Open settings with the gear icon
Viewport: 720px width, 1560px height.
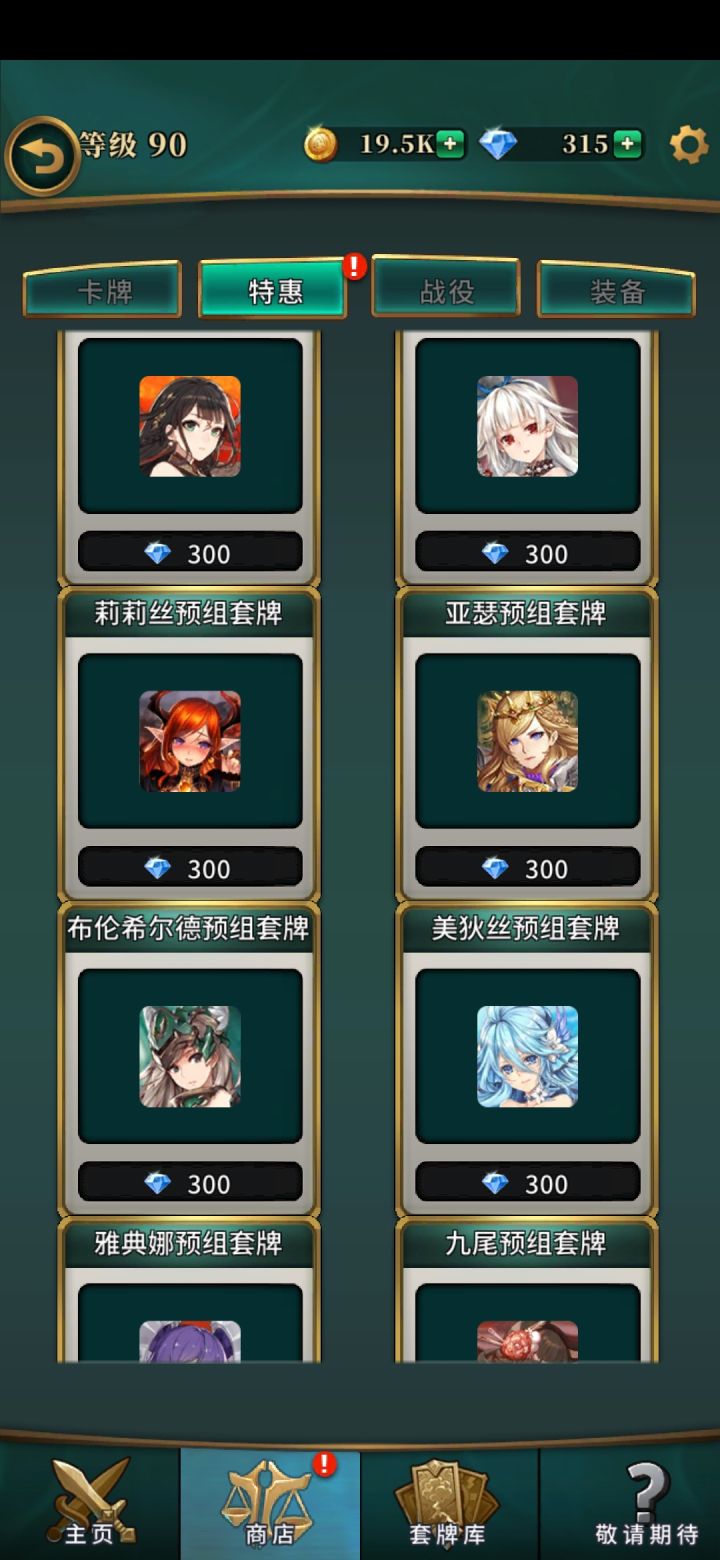click(x=688, y=145)
